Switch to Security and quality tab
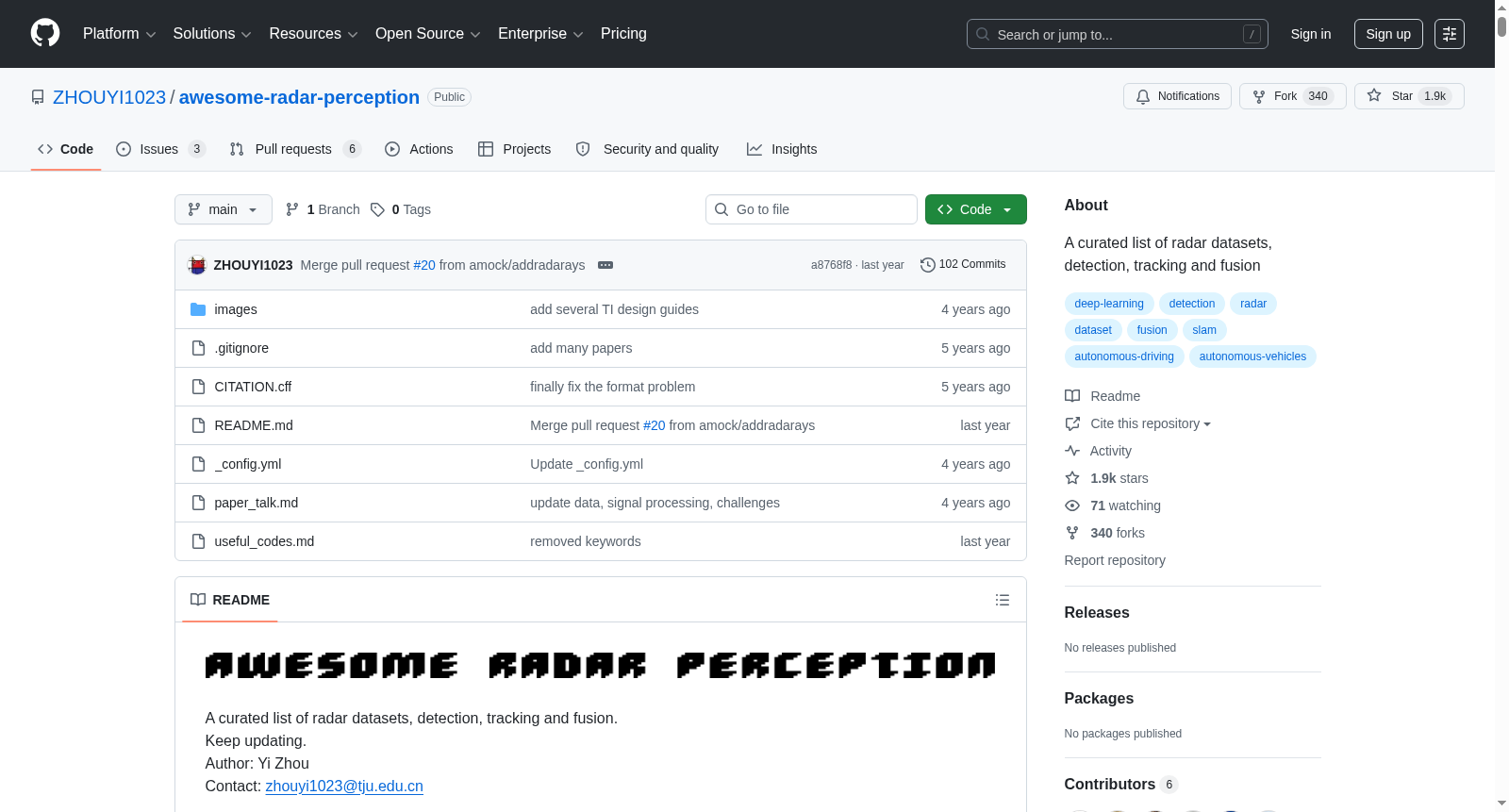This screenshot has width=1509, height=812. click(647, 149)
